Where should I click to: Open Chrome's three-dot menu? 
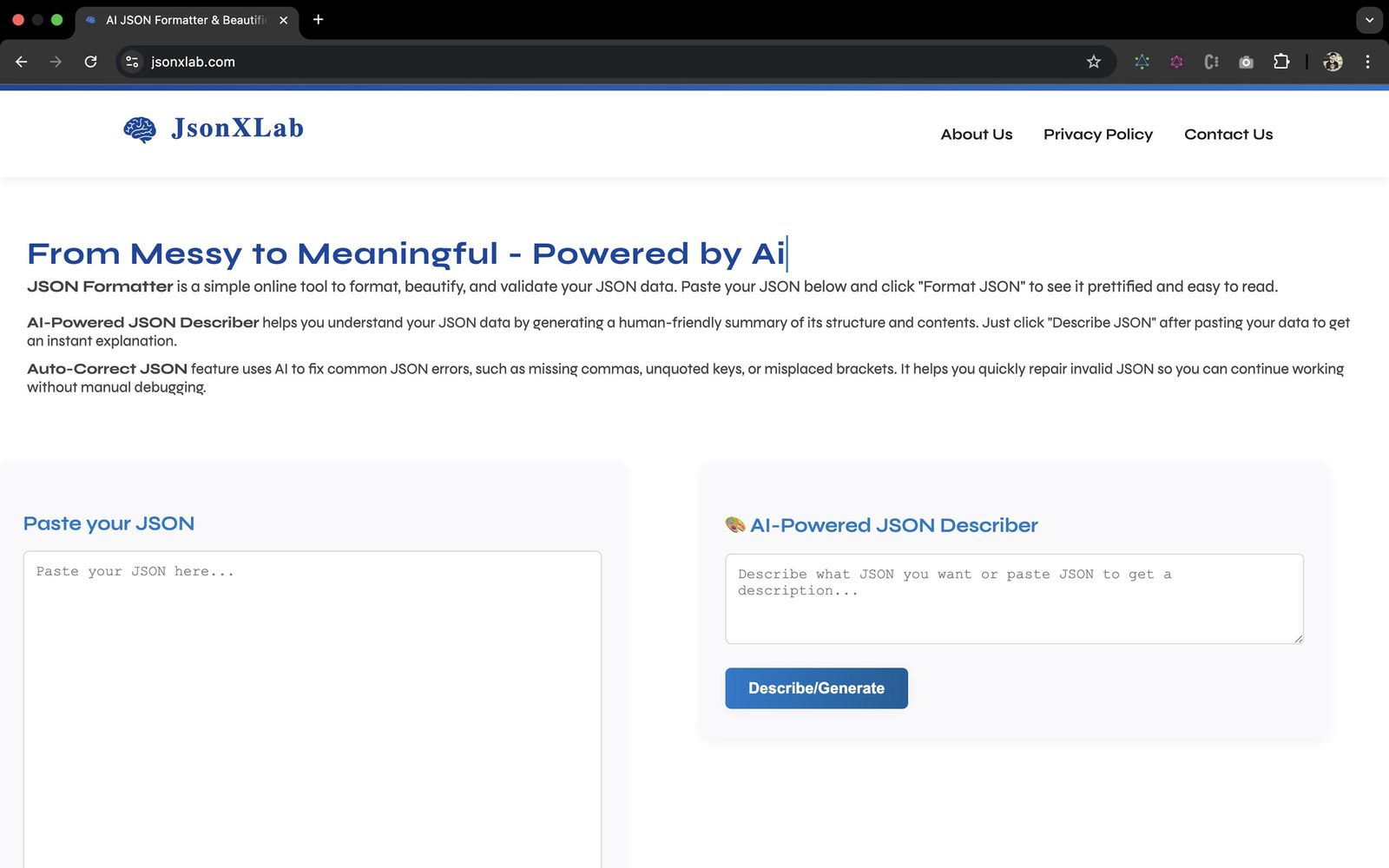1367,62
